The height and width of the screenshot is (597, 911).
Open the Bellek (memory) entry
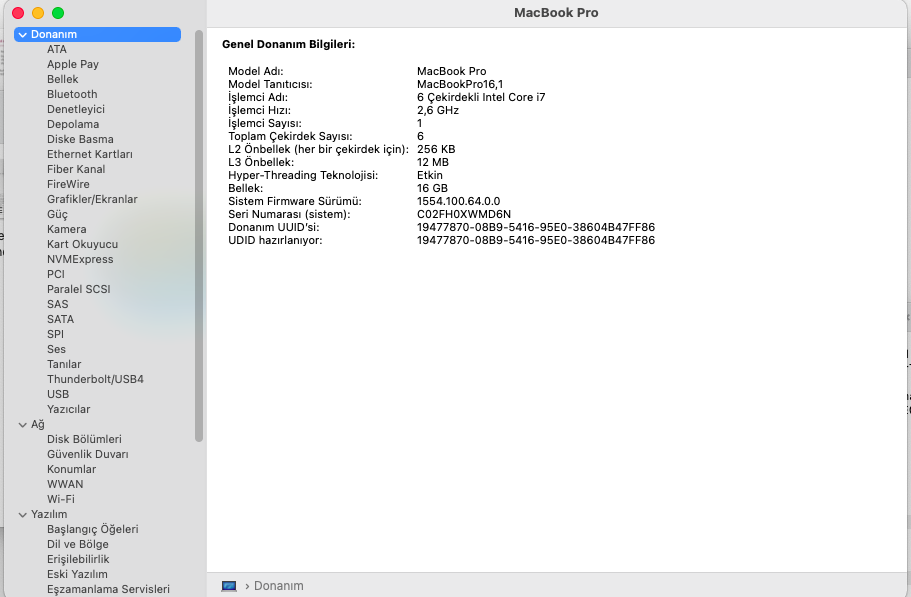coord(62,79)
